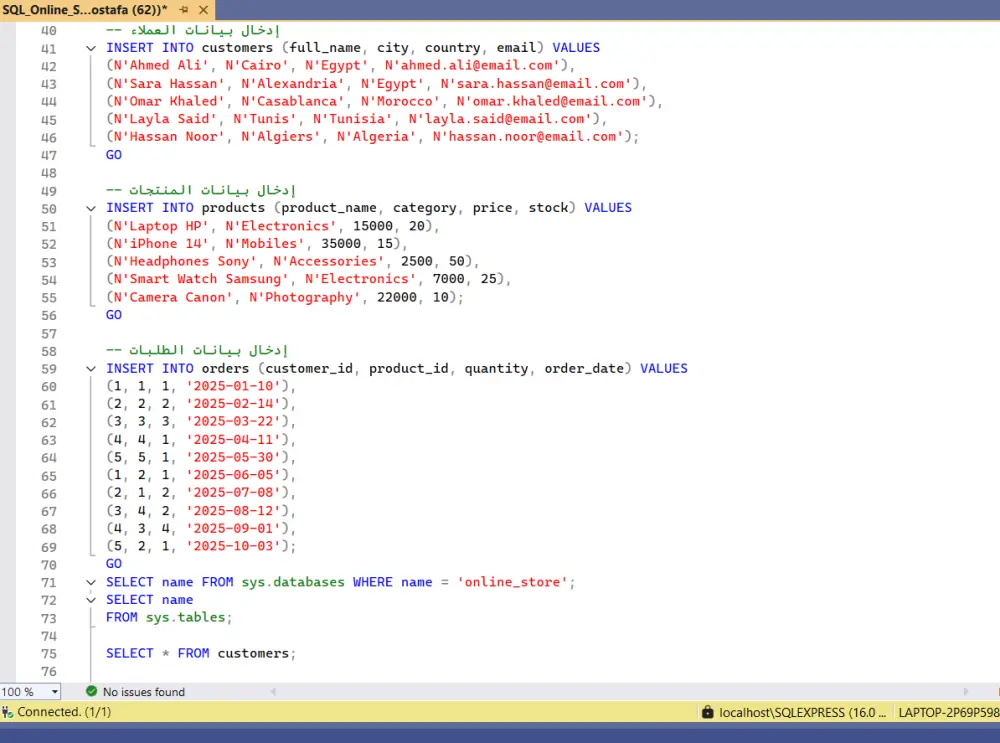Collapse the INSERT INTO customers statement
The height and width of the screenshot is (743, 1000).
(91, 47)
